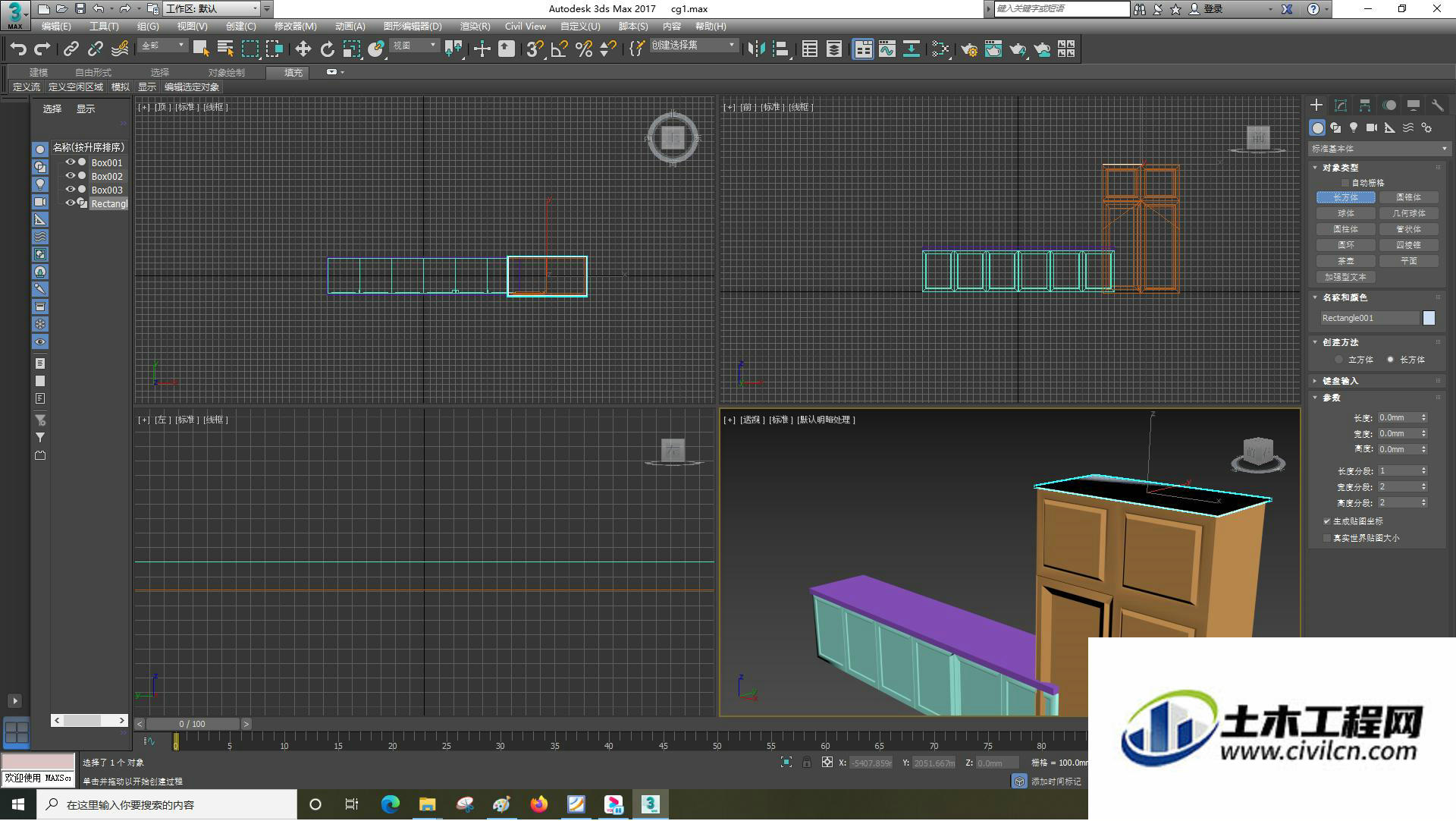Select the 立方体 creation method radio
This screenshot has height=821, width=1456.
point(1338,360)
